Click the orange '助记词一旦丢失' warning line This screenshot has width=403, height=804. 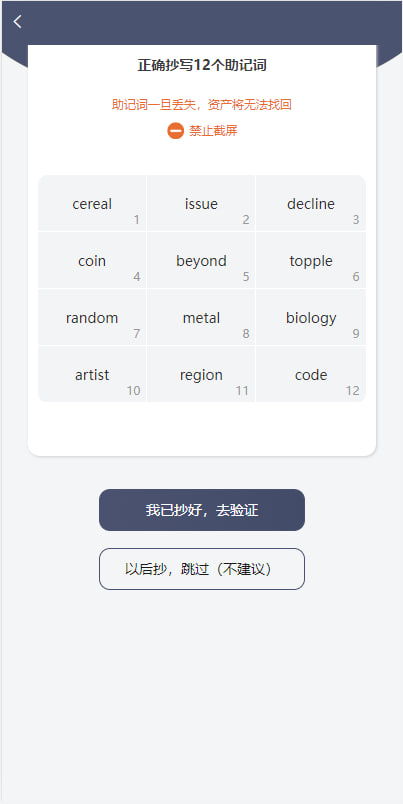(202, 105)
